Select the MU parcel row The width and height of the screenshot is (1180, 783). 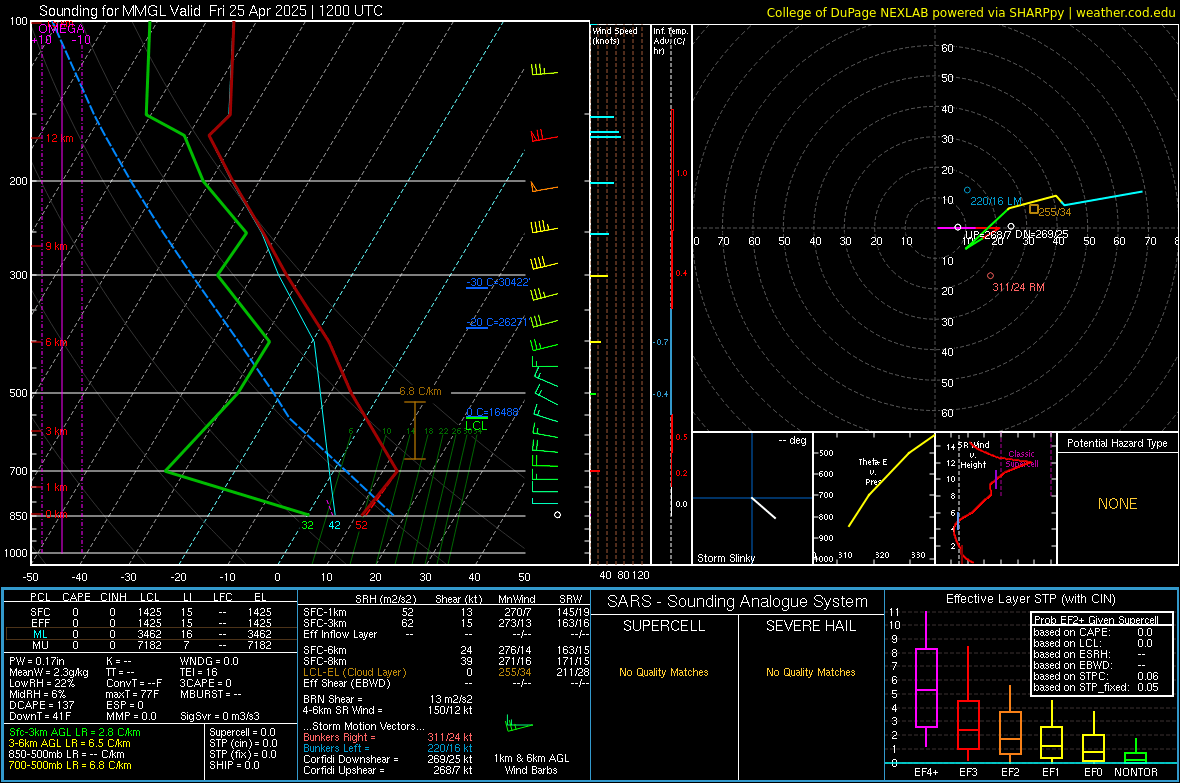click(151, 645)
